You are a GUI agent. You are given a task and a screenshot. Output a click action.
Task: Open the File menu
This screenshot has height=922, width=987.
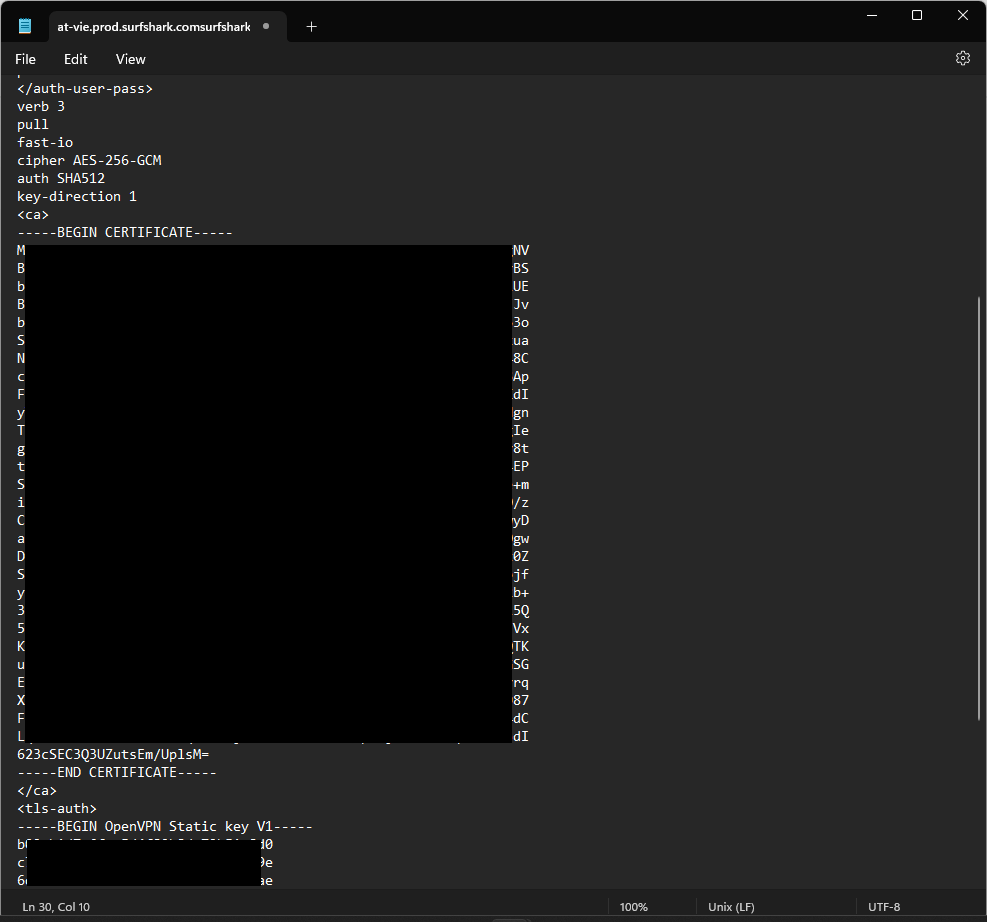click(x=26, y=59)
